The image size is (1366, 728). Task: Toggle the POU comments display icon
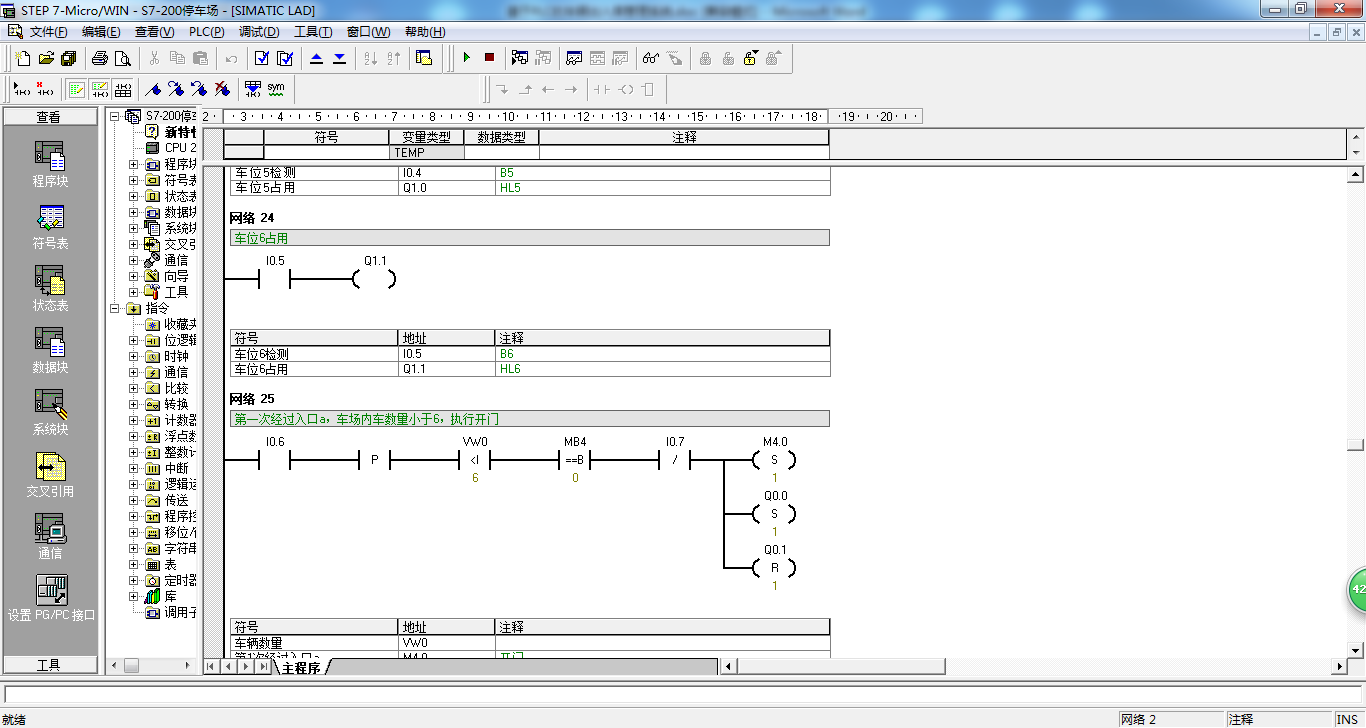pyautogui.click(x=77, y=89)
